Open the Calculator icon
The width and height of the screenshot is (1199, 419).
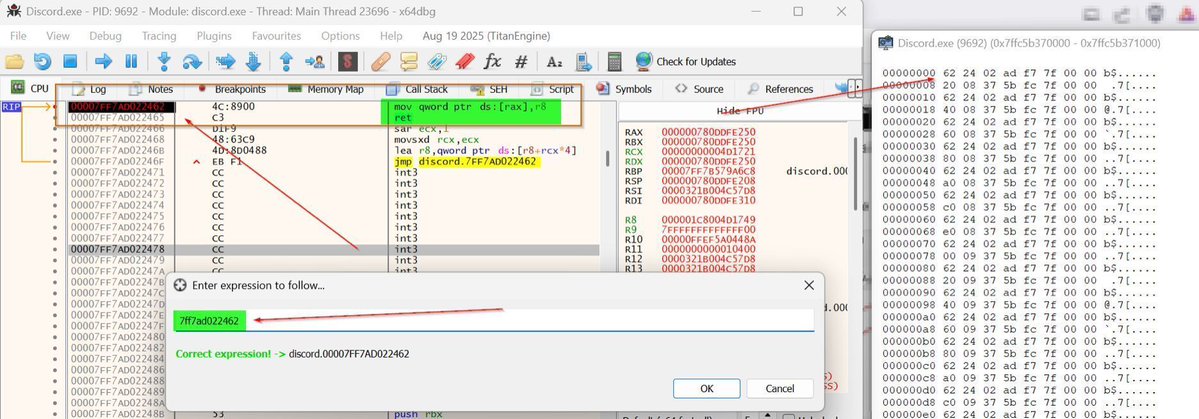click(615, 61)
